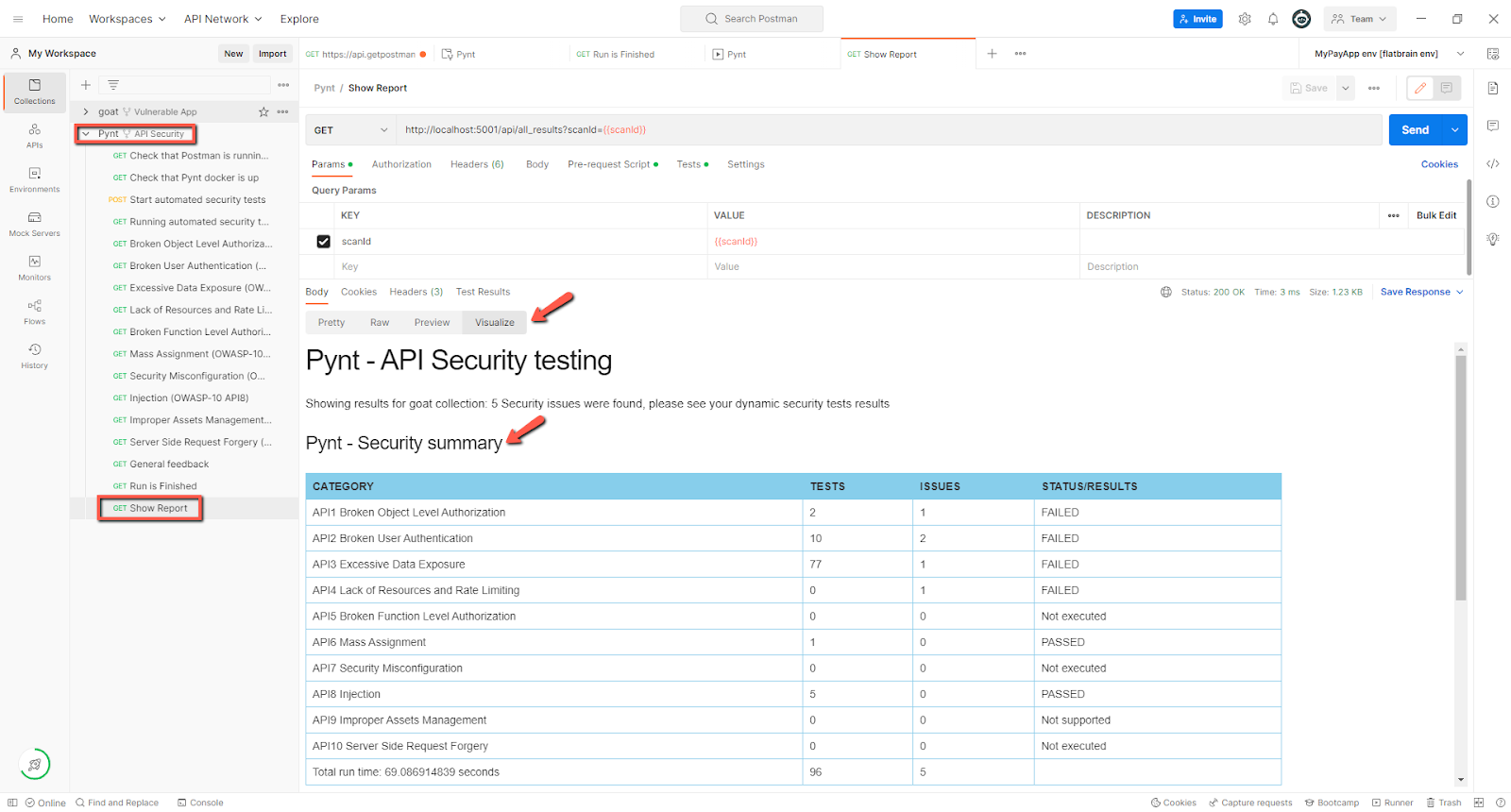Open the user avatar menu

pos(1301,19)
